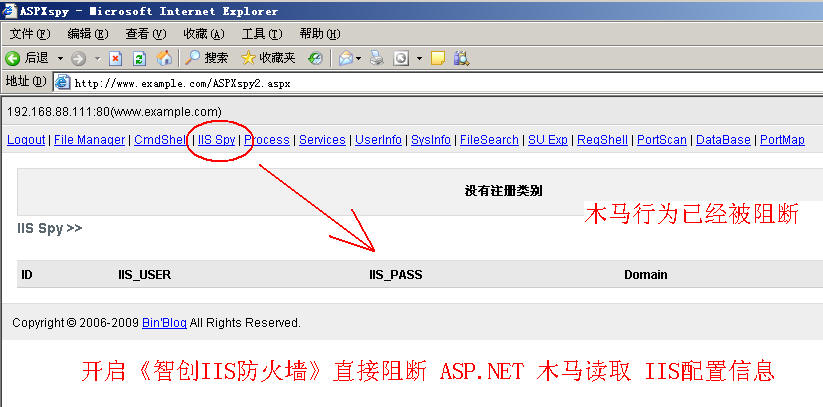Viewport: 823px width, 407px height.
Task: Open the 编辑(E) menu
Action: [88, 34]
